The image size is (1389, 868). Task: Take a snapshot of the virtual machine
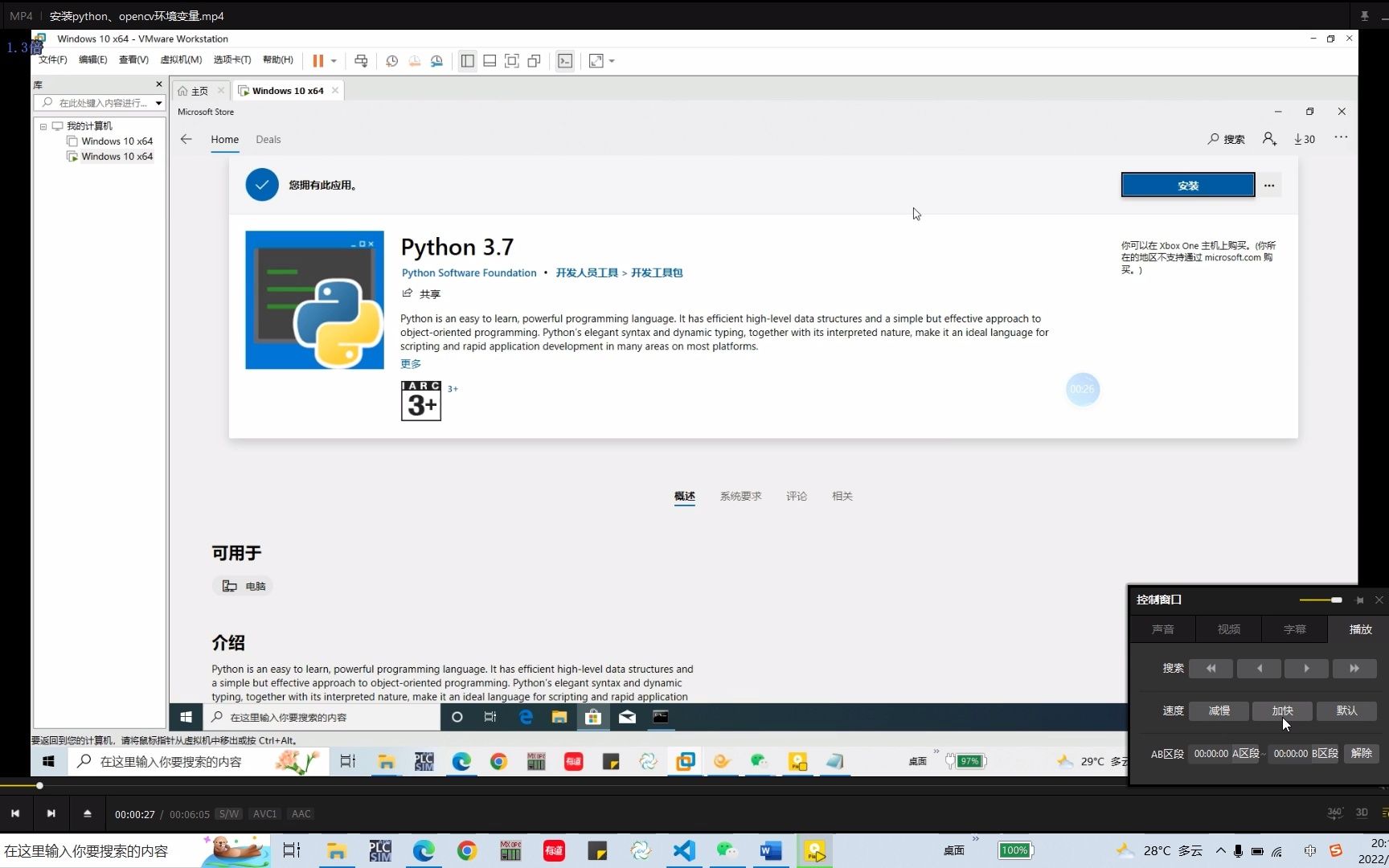tap(391, 60)
